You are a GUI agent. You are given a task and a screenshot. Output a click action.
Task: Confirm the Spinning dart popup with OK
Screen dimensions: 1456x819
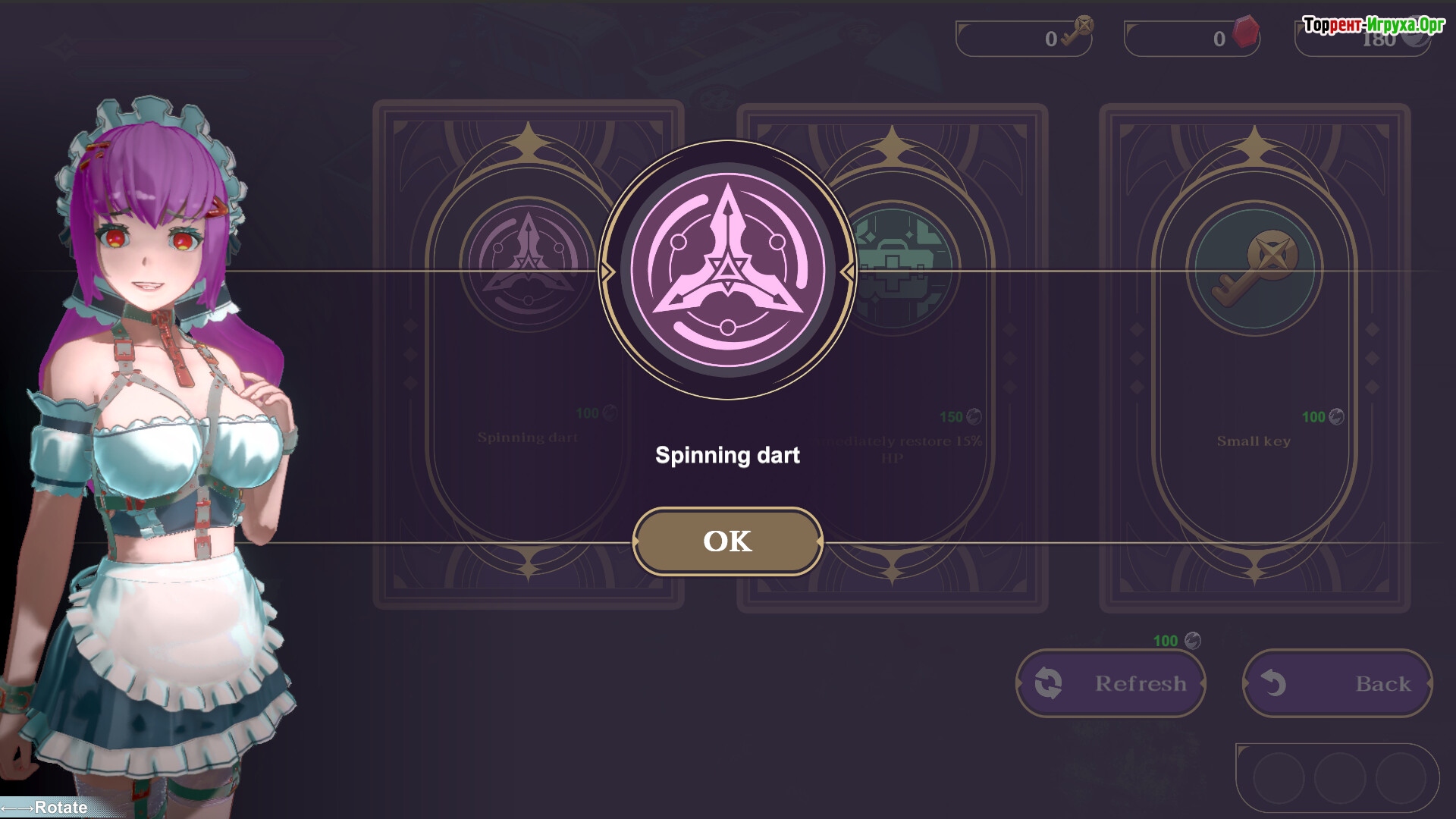click(x=727, y=541)
